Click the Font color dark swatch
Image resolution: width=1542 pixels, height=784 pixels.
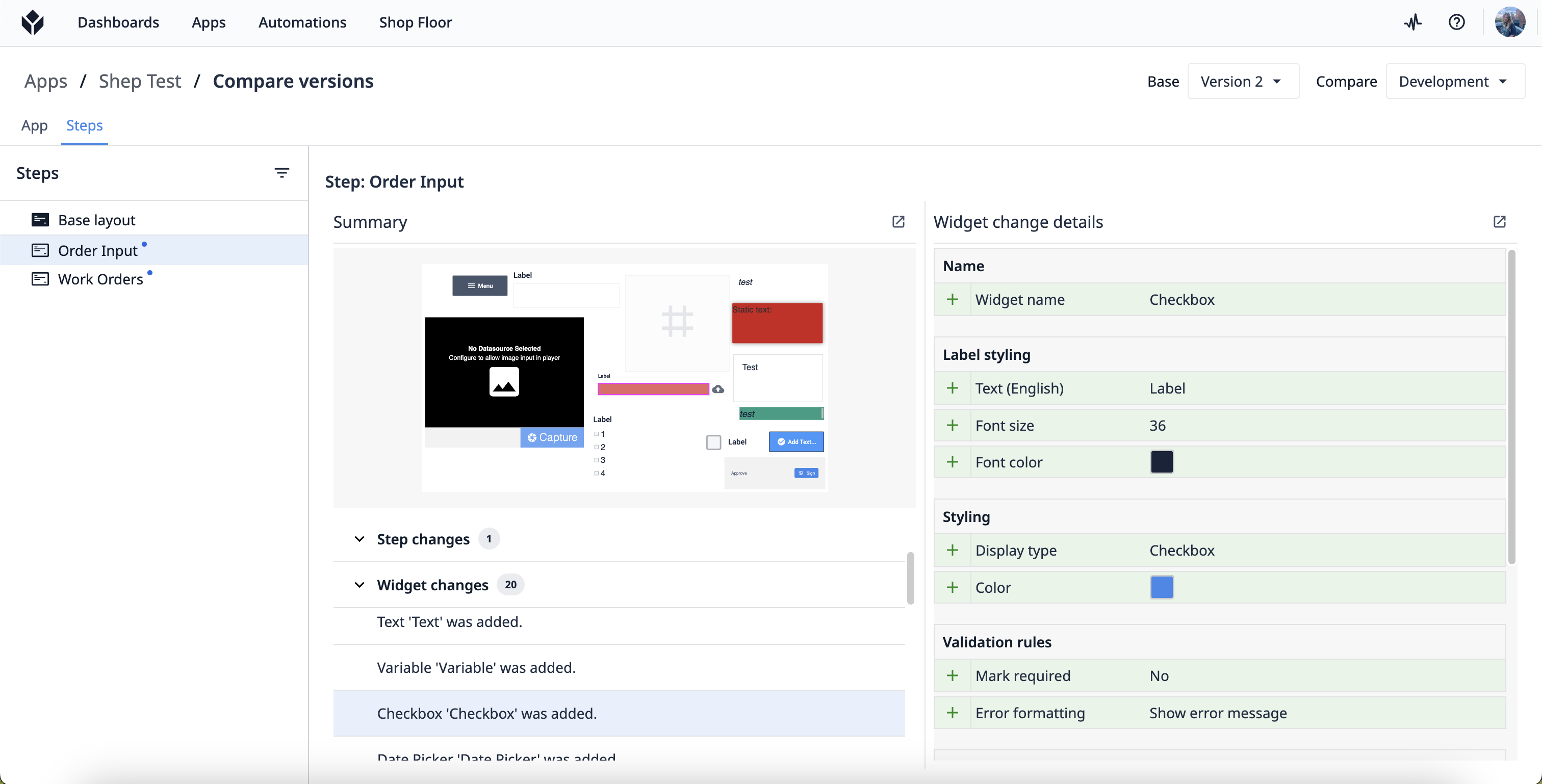pos(1162,462)
